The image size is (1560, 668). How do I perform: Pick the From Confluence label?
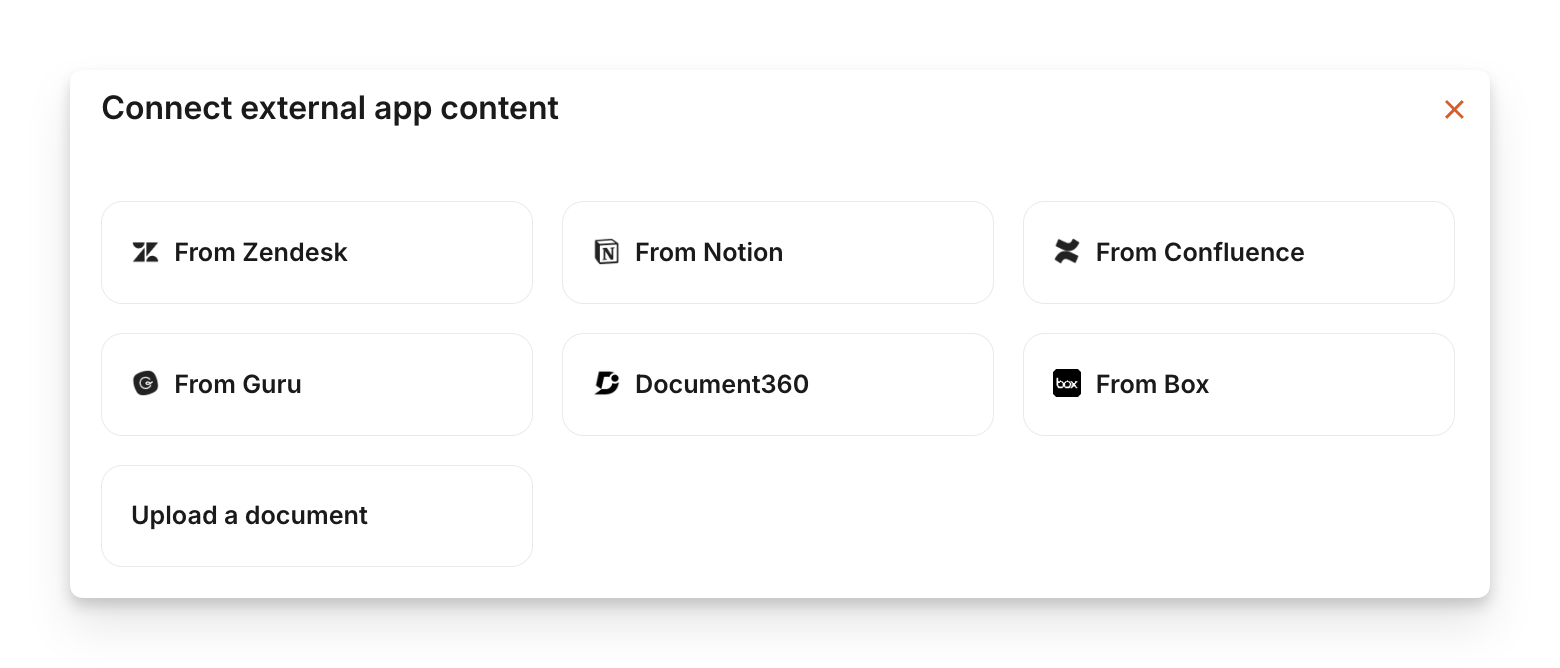point(1199,252)
